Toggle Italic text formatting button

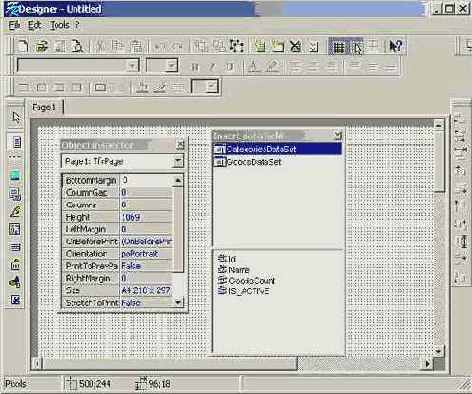point(212,66)
